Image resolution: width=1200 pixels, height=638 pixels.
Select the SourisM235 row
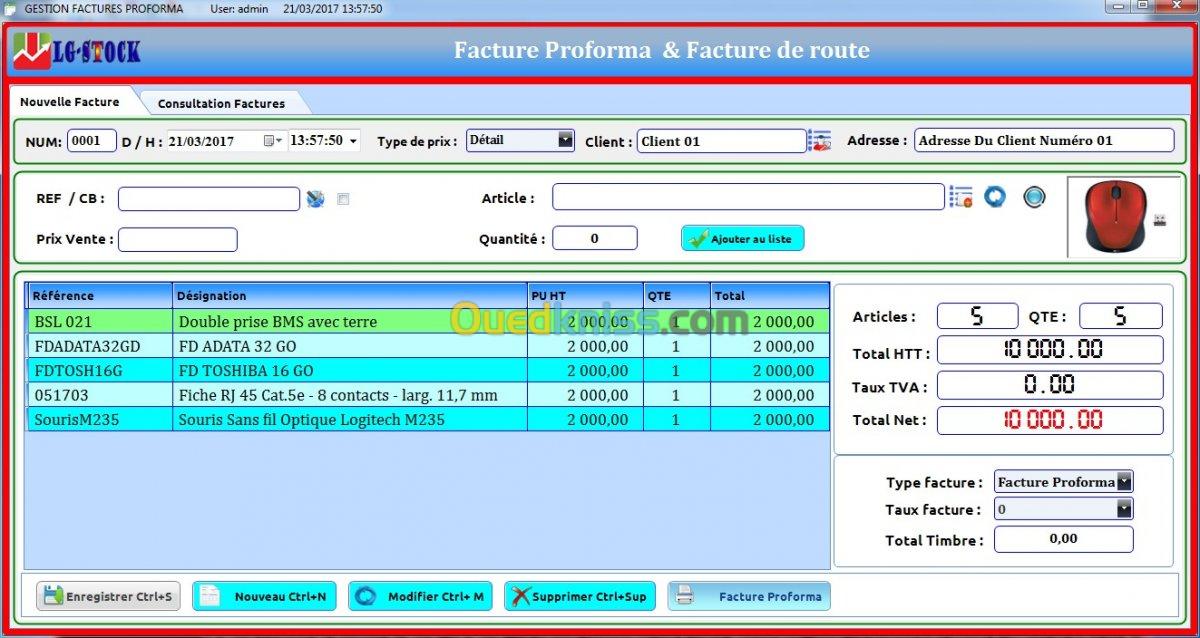tap(428, 420)
